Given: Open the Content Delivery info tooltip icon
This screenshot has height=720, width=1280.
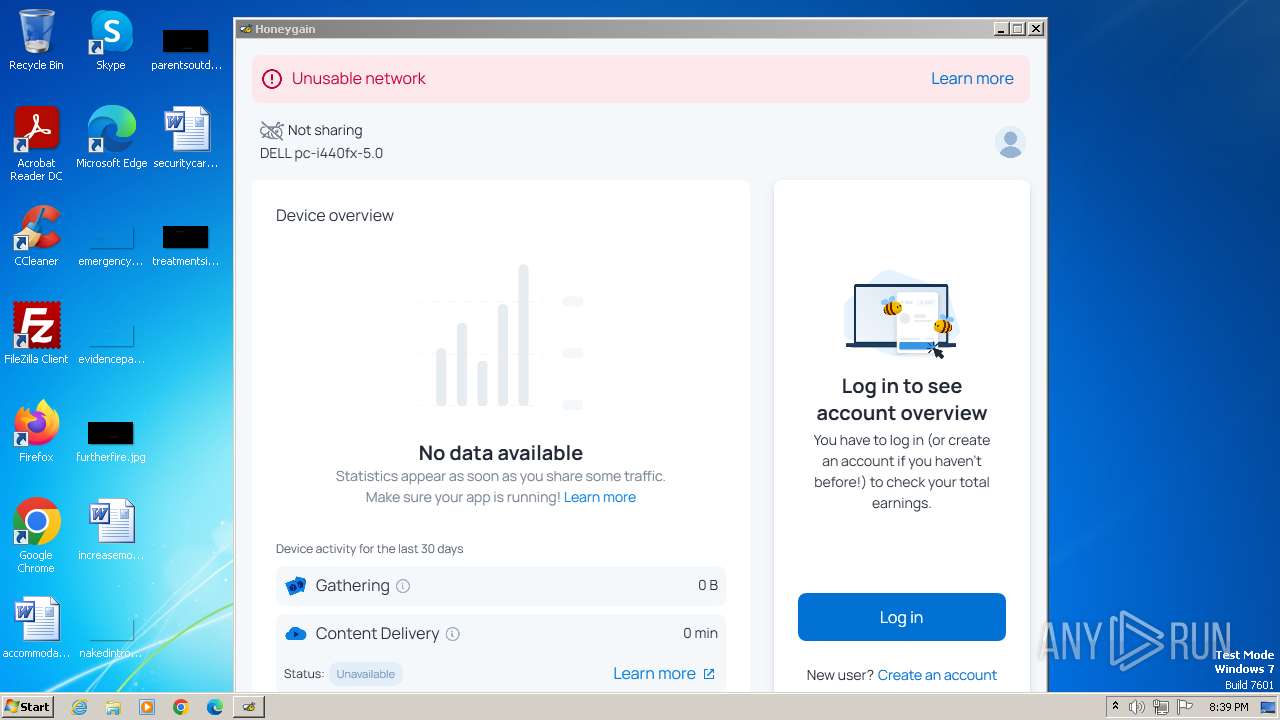Looking at the screenshot, I should pos(452,634).
